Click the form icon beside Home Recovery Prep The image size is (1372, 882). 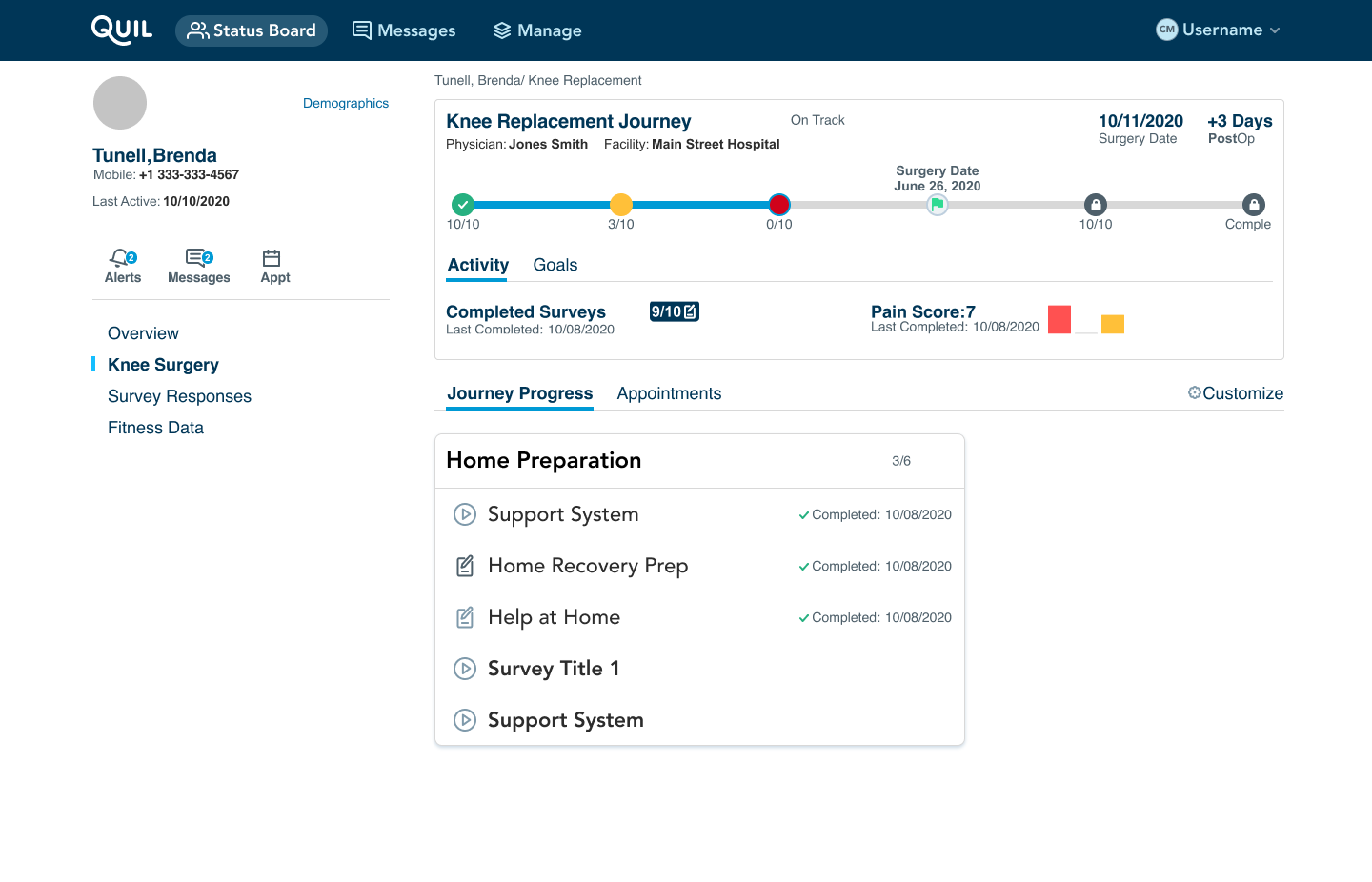(x=464, y=566)
